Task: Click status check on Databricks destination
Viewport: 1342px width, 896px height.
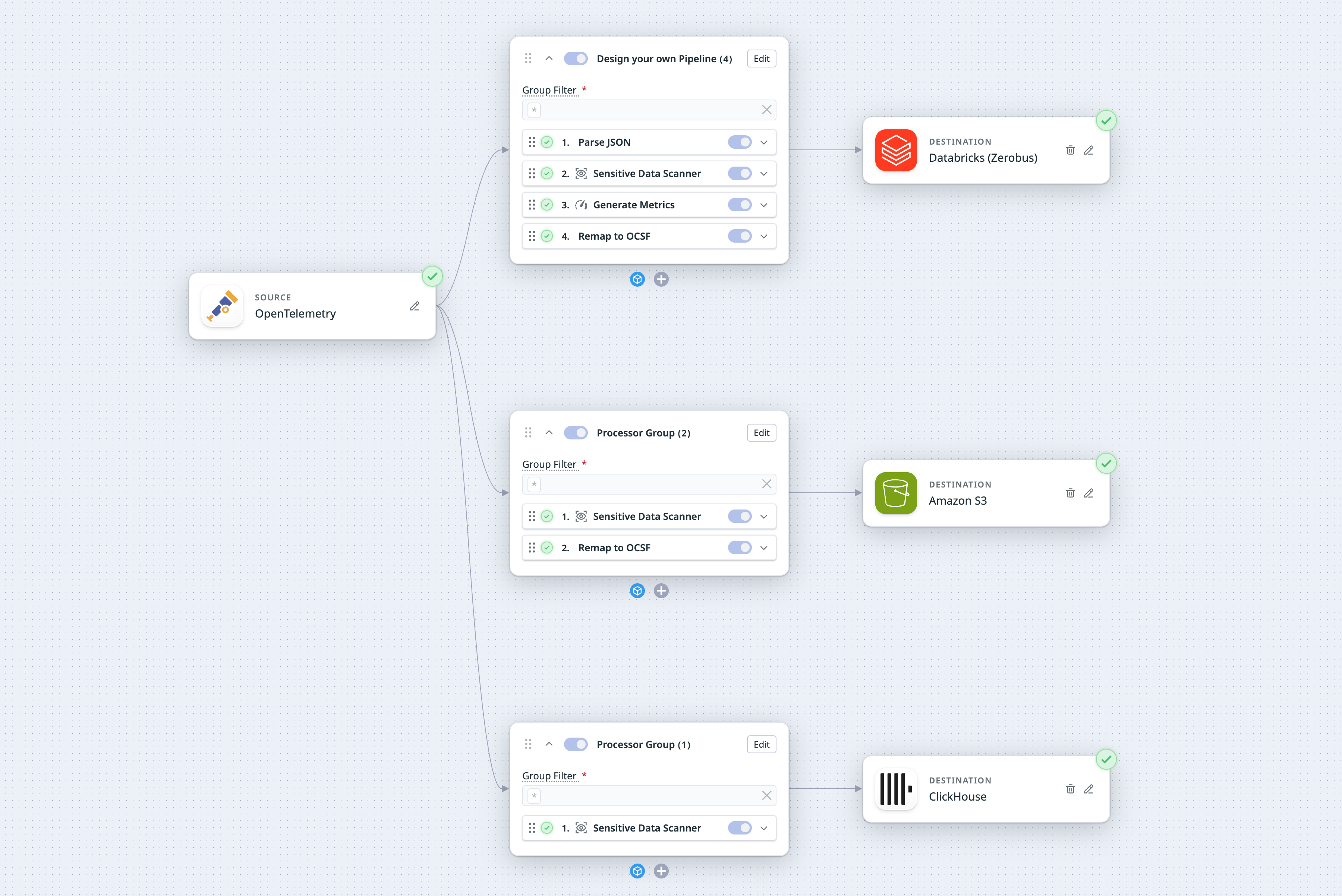Action: tap(1106, 120)
